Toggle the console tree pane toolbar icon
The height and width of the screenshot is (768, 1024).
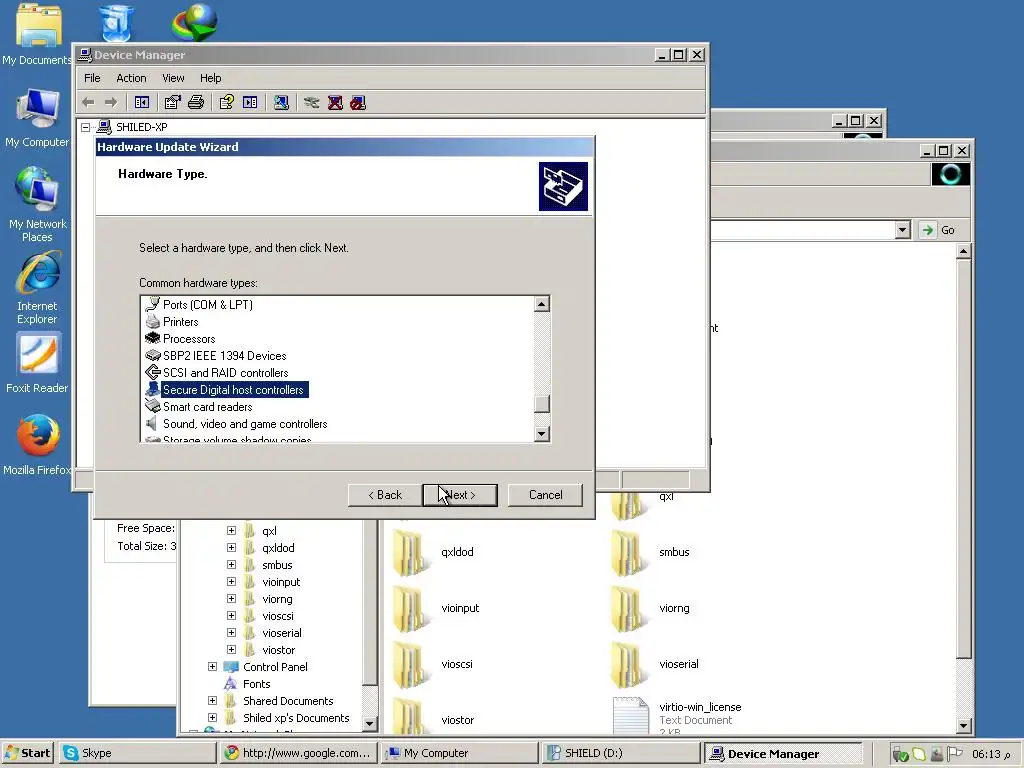pos(142,103)
